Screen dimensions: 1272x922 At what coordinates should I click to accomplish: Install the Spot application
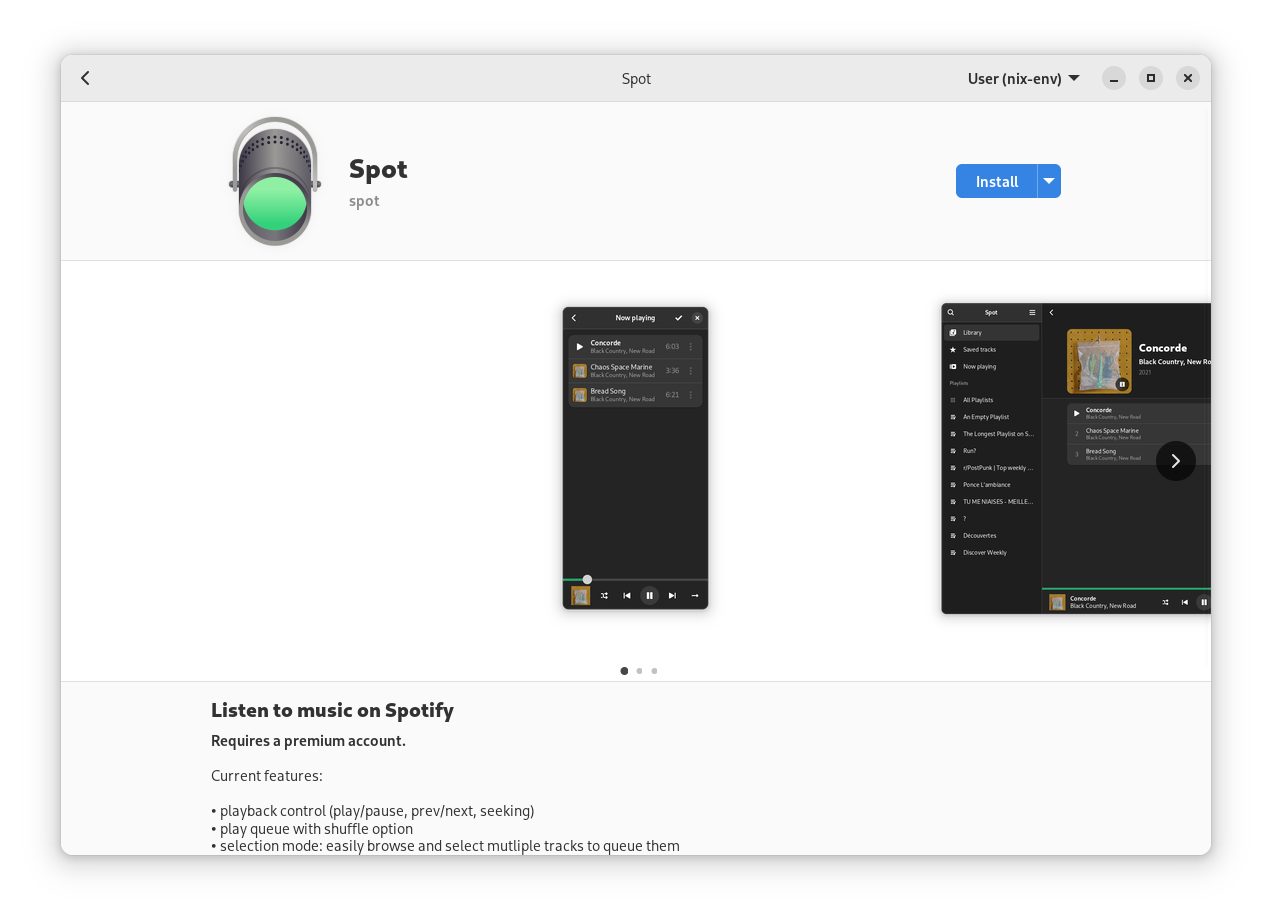996,181
